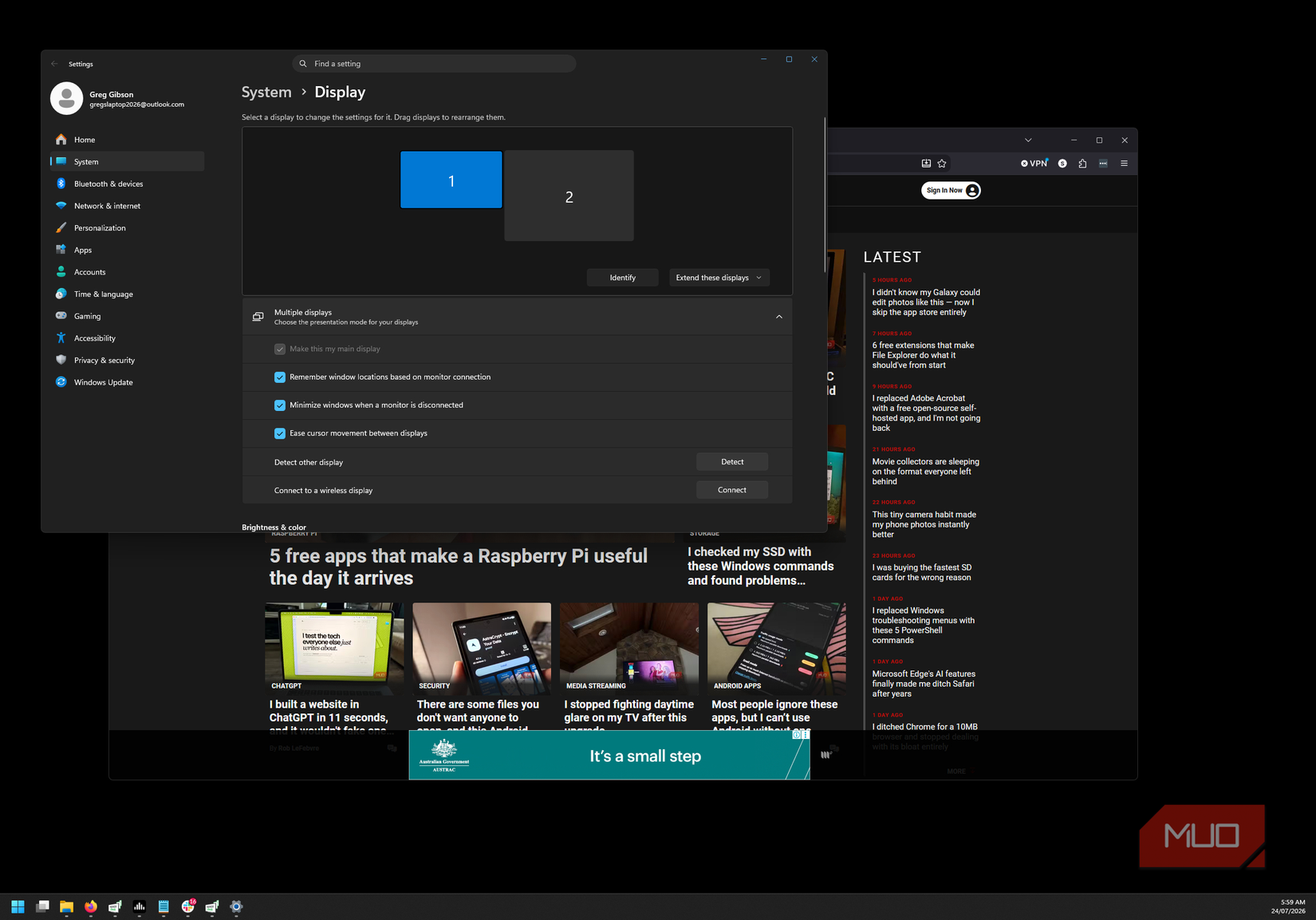1316x920 pixels.
Task: Open the Media Streaming article thumbnail
Action: pyautogui.click(x=629, y=647)
